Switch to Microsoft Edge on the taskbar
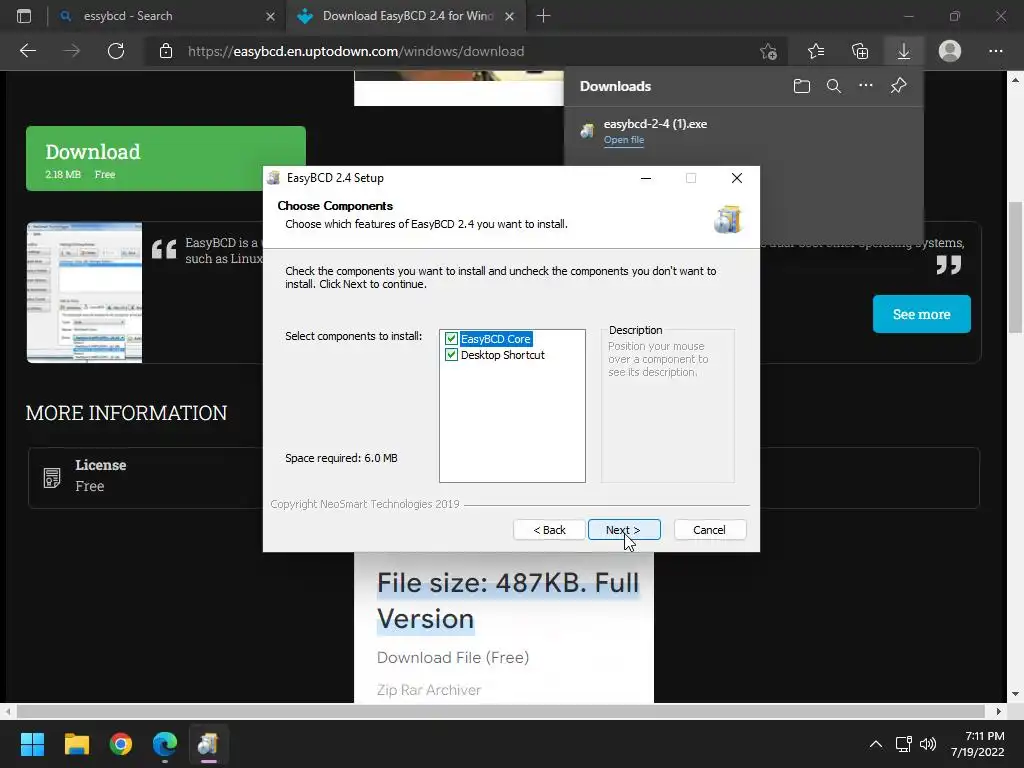 click(x=165, y=744)
